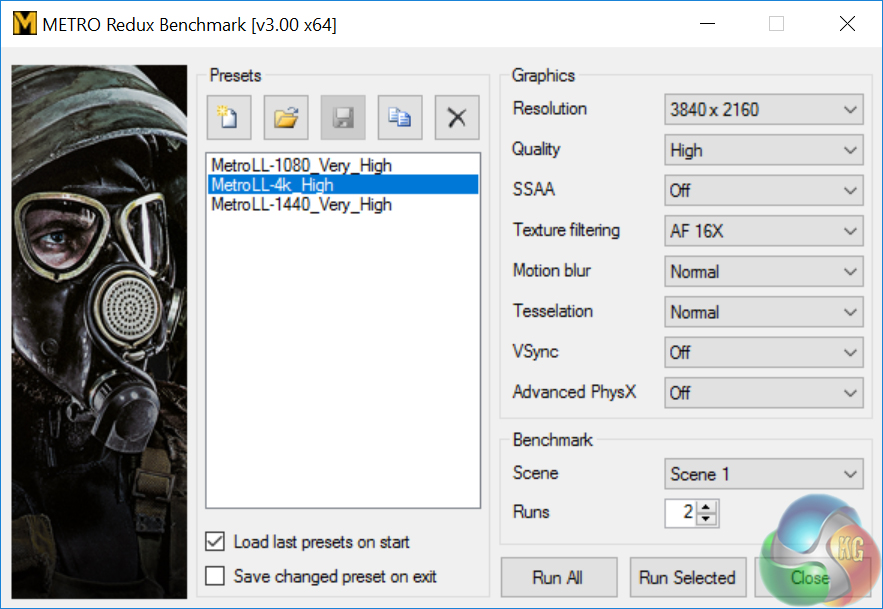Select the MetroLL-1080_Very_High preset
The width and height of the screenshot is (883, 609).
click(301, 165)
